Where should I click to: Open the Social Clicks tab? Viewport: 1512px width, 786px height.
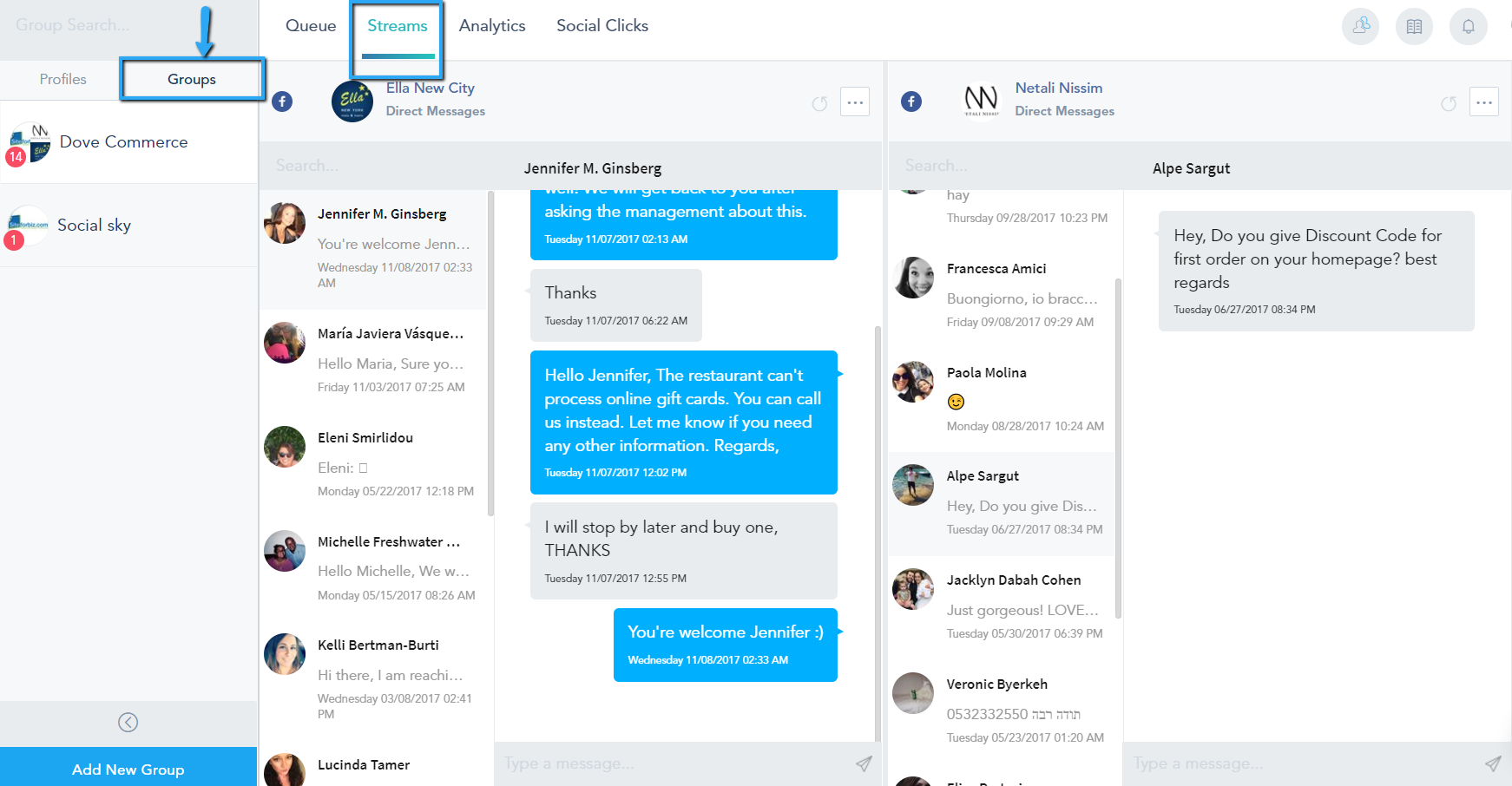point(602,26)
